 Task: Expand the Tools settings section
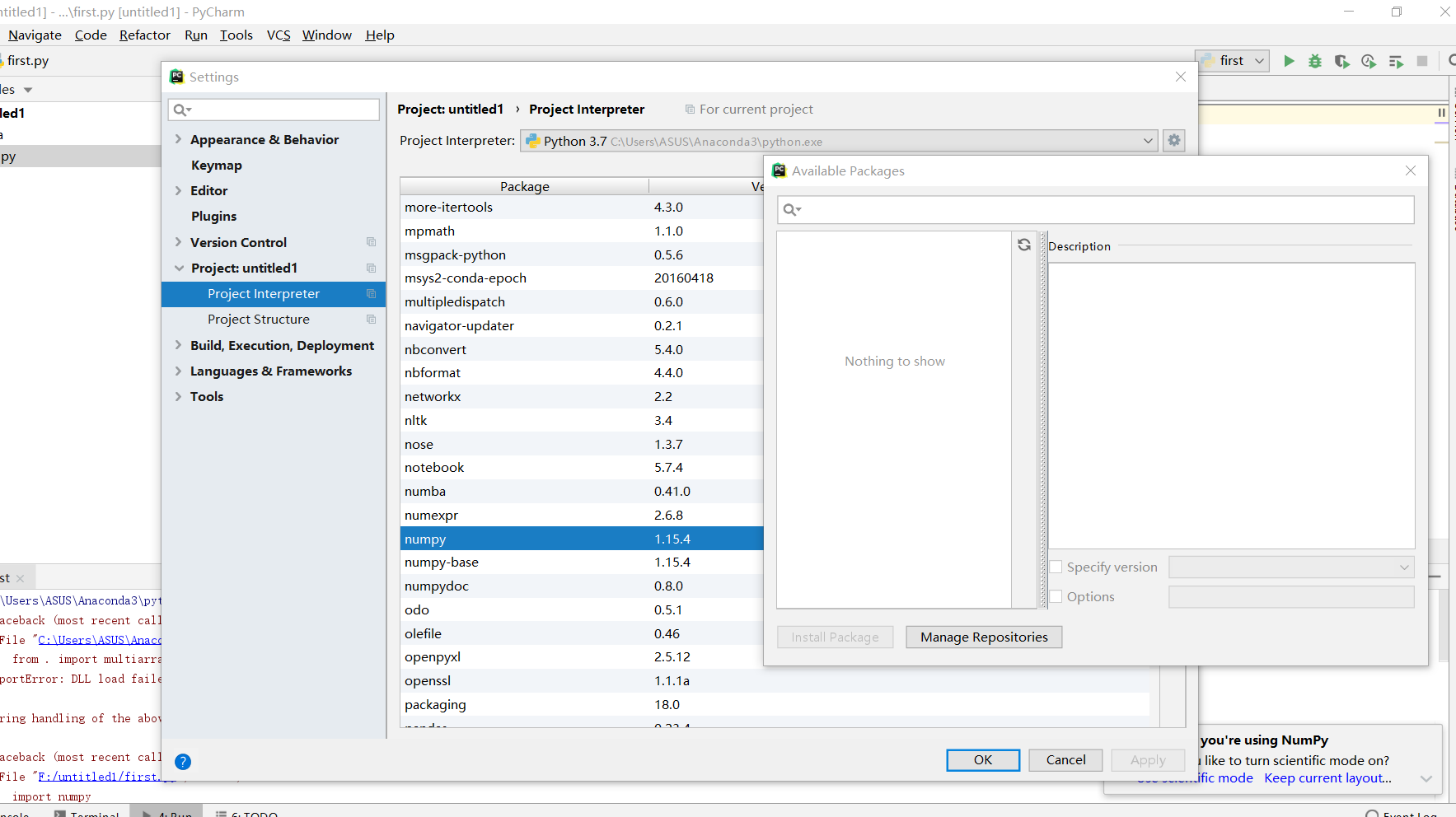[x=178, y=396]
